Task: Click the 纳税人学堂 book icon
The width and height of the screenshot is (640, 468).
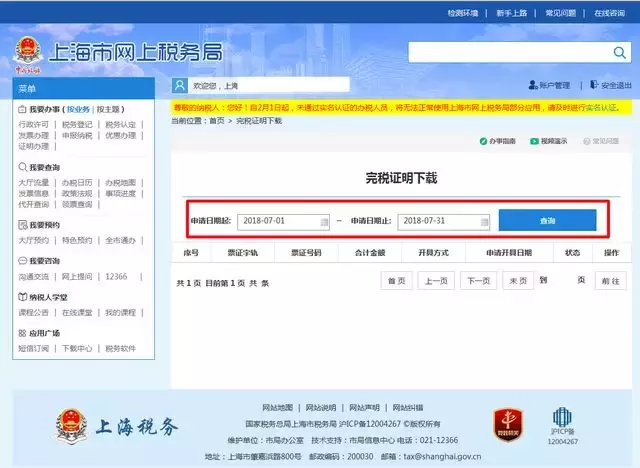Action: pyautogui.click(x=22, y=297)
